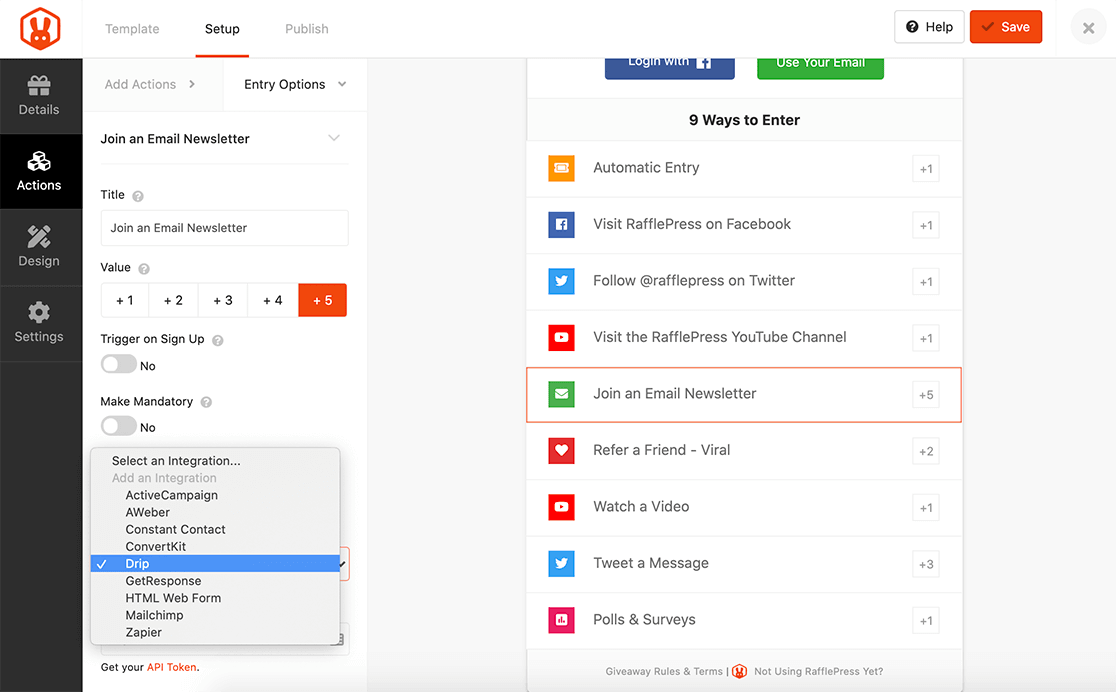Click the Title help question icon

tap(138, 196)
